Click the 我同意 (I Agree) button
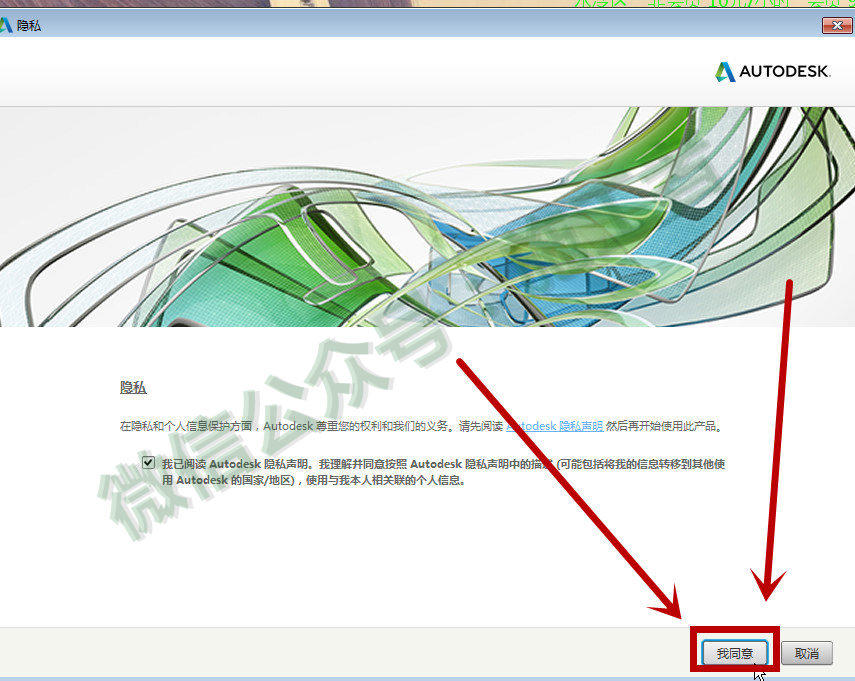The width and height of the screenshot is (855, 681). tap(734, 653)
